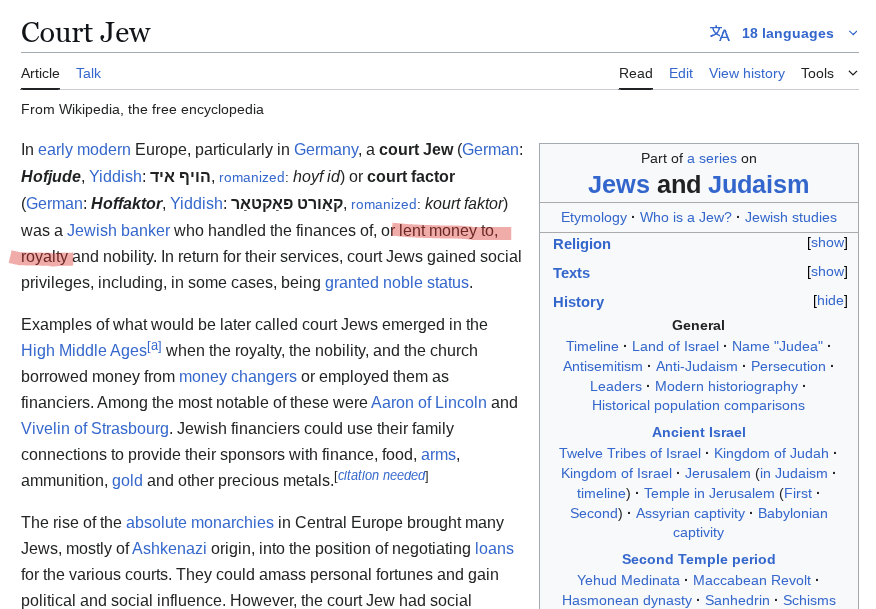Open the Judaism link in infobox title
This screenshot has height=609, width=876.
[758, 184]
